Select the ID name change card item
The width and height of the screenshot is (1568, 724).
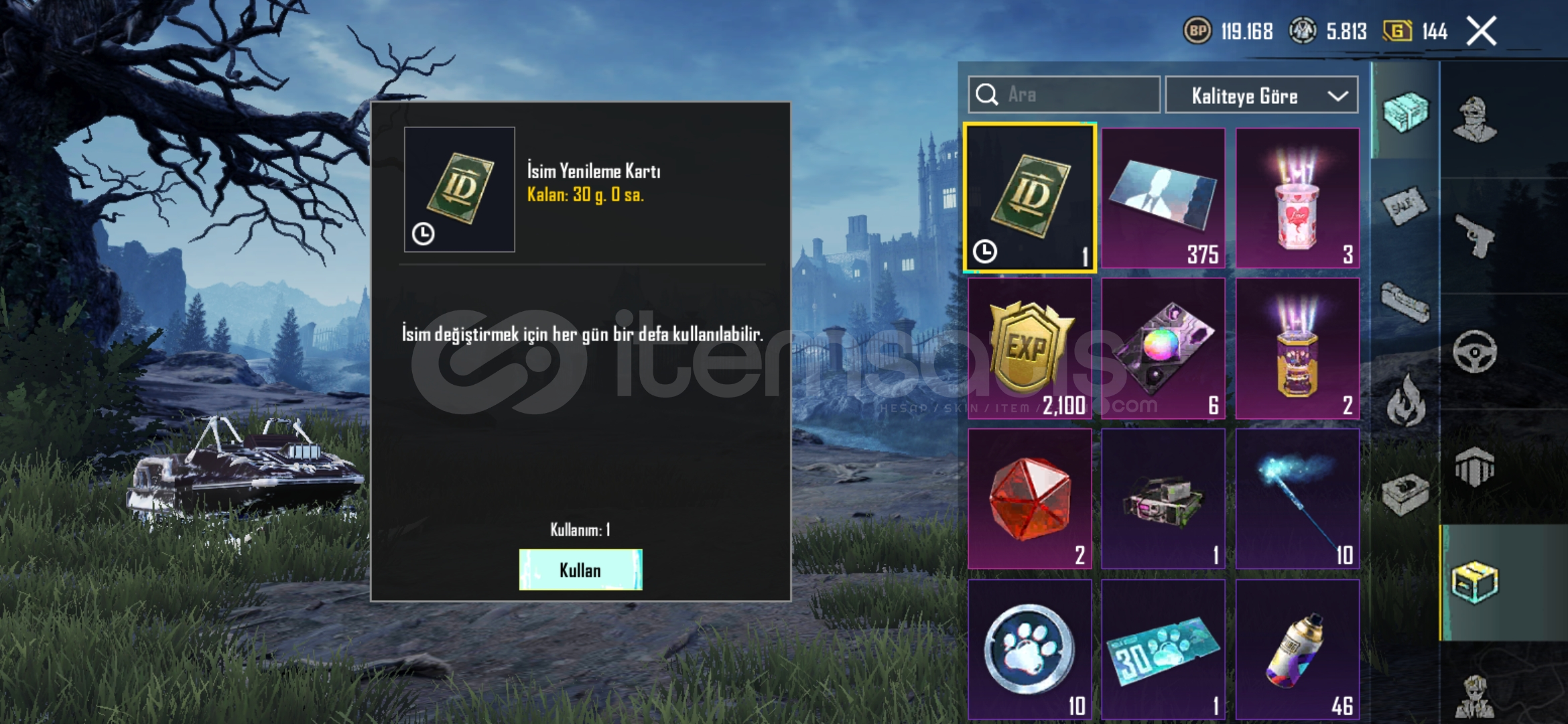(1030, 198)
